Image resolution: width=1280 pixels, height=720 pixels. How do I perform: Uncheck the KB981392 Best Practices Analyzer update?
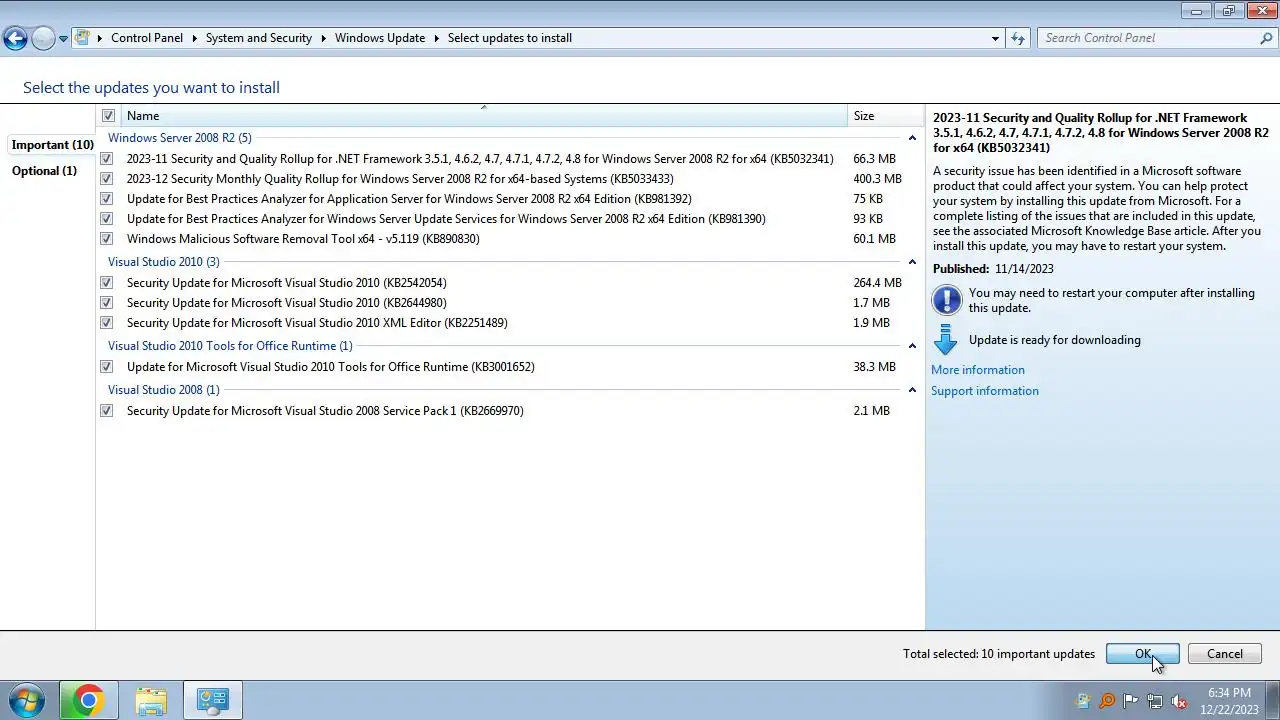[106, 199]
